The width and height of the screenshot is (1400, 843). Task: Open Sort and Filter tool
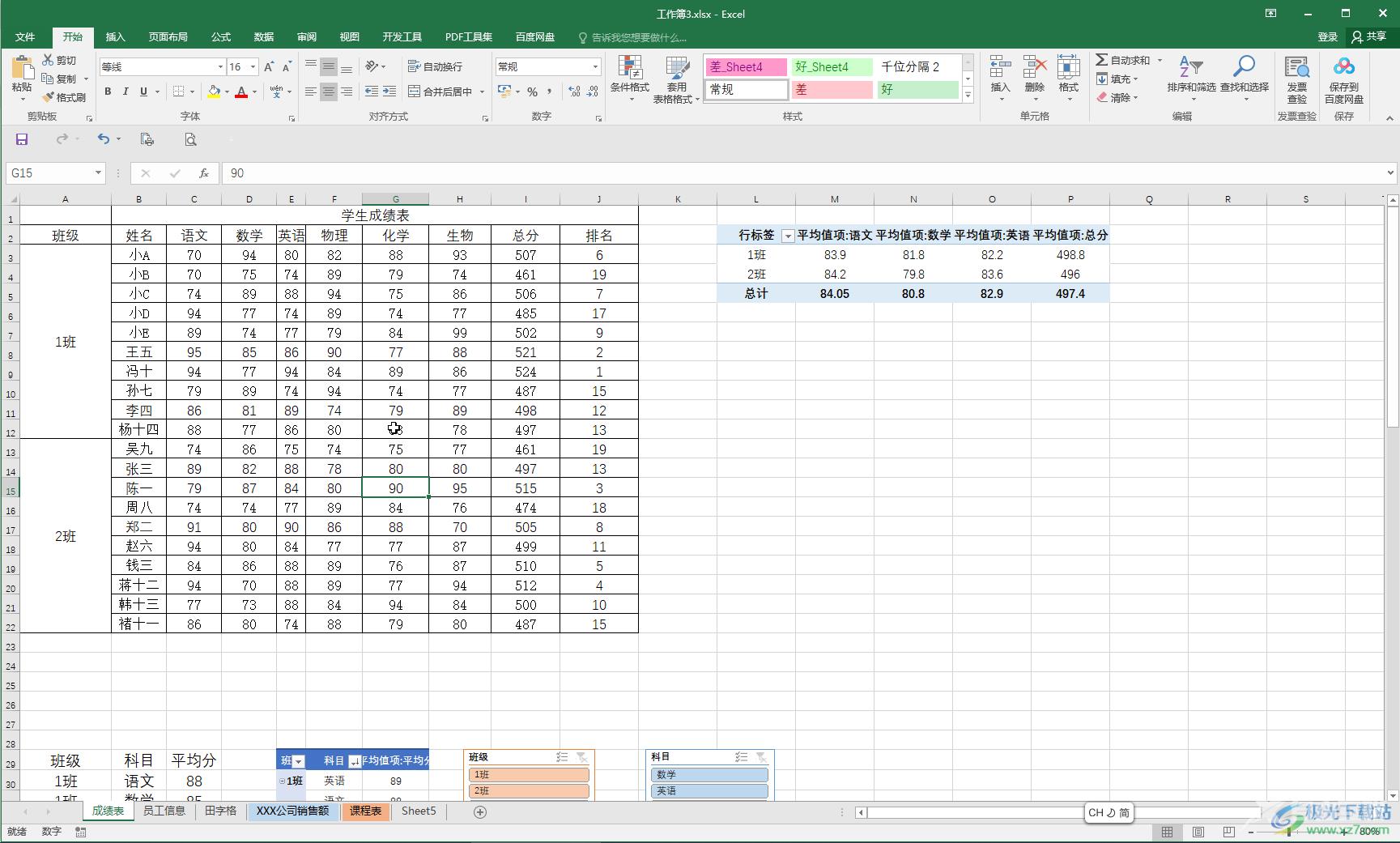[x=1191, y=79]
